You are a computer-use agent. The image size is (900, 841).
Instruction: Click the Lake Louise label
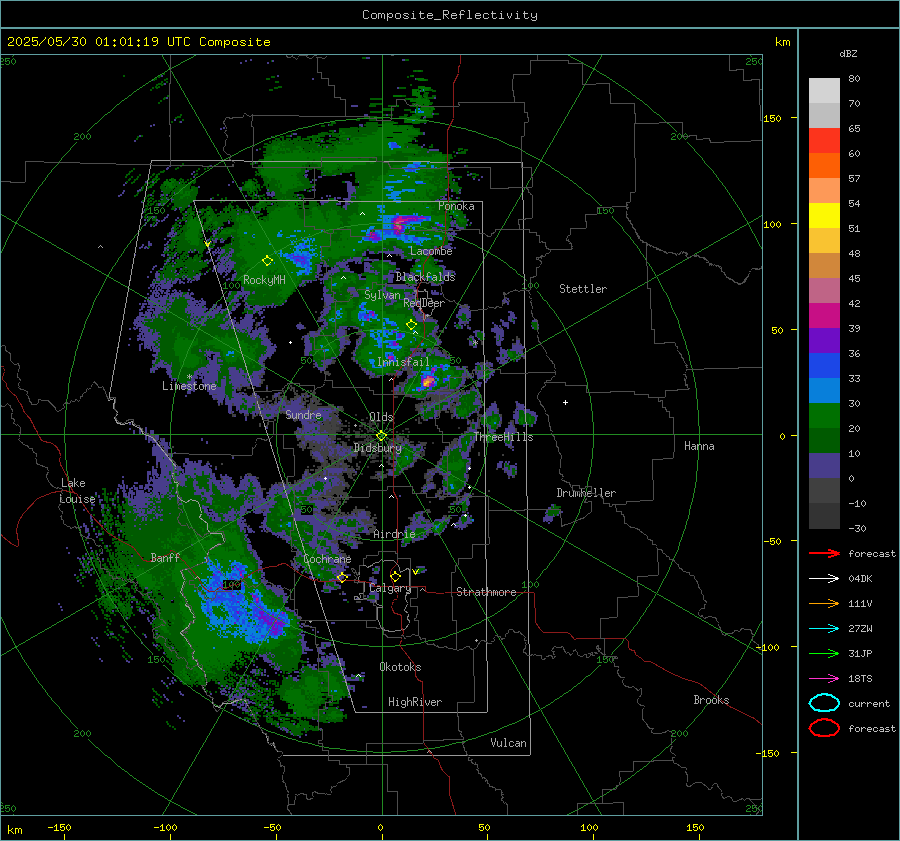77,491
